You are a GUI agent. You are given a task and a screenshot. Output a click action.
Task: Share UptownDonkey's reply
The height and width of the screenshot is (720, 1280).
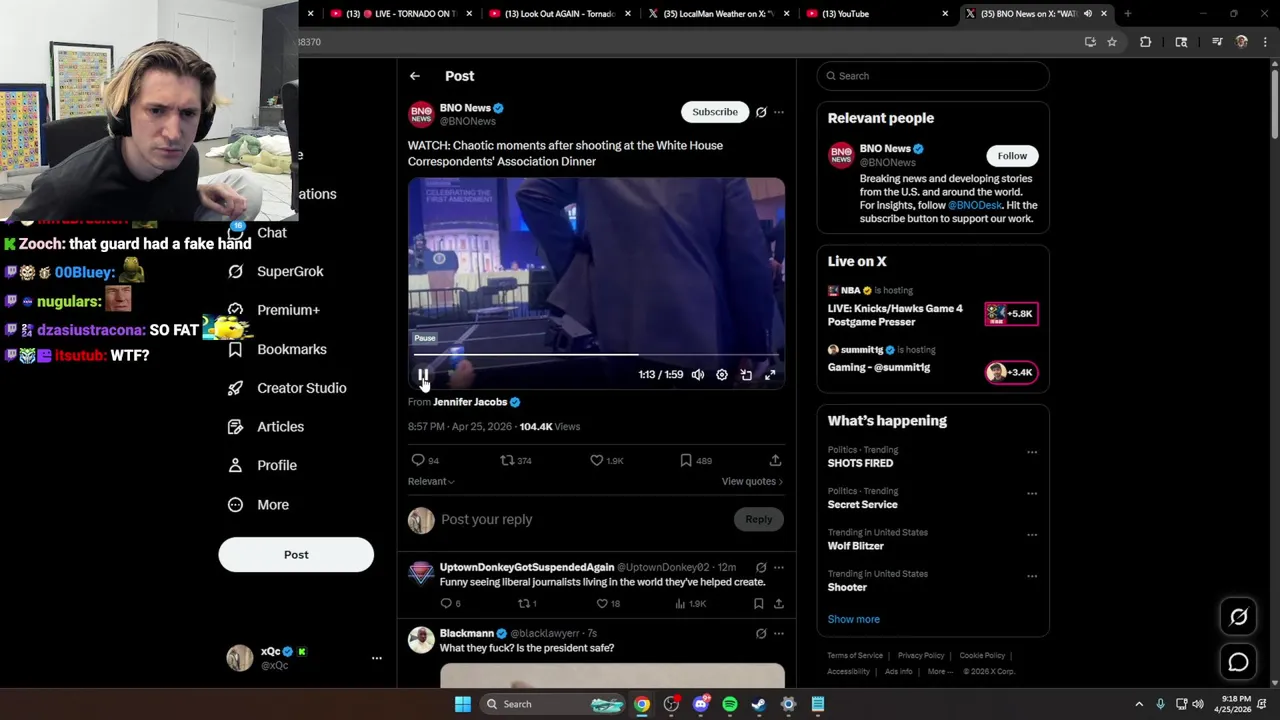[778, 603]
